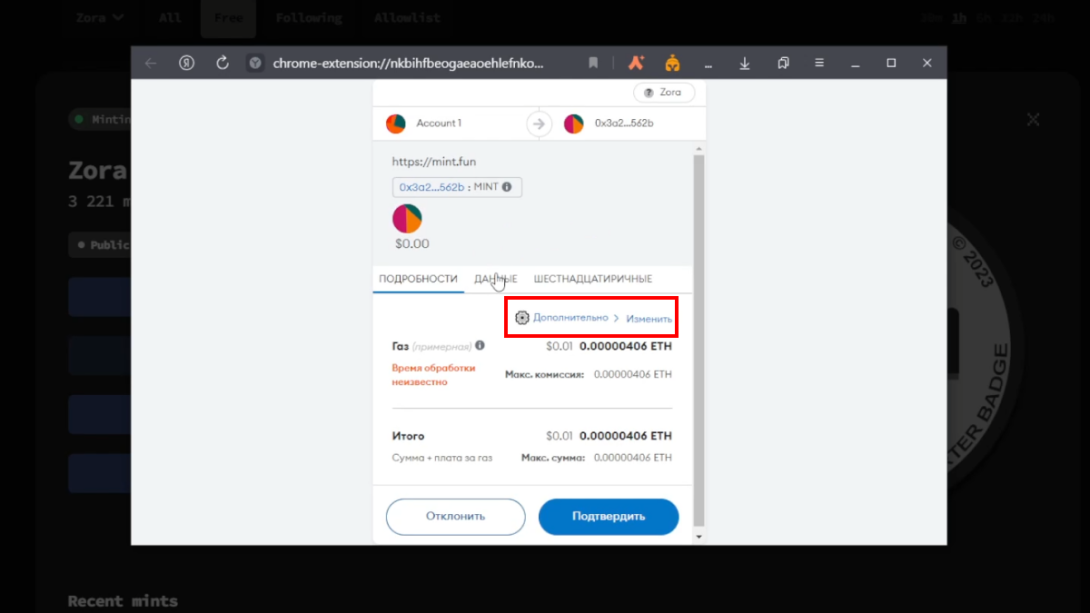Select the All filter in background page
This screenshot has width=1090, height=613.
click(170, 18)
